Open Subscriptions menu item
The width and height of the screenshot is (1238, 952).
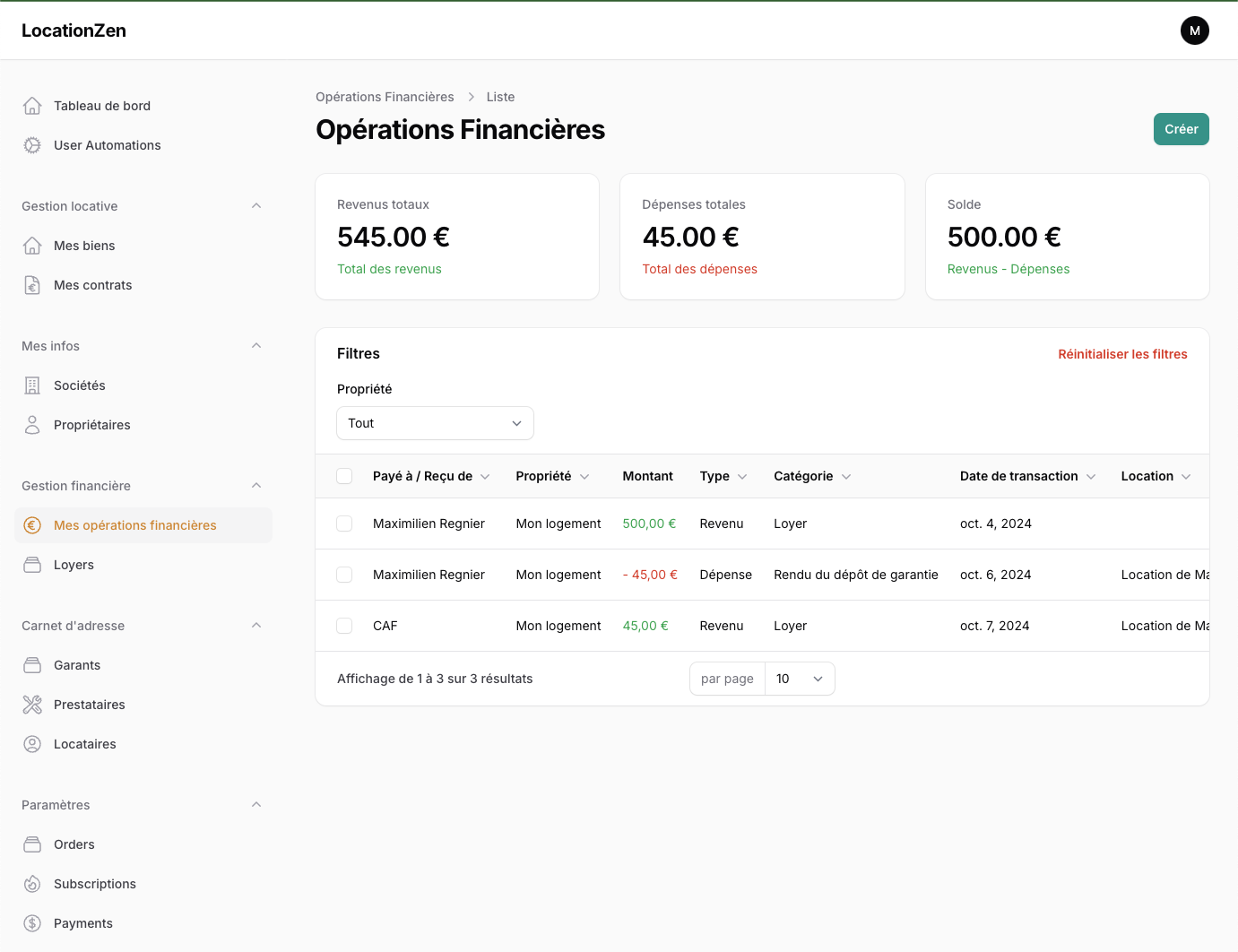[143, 884]
